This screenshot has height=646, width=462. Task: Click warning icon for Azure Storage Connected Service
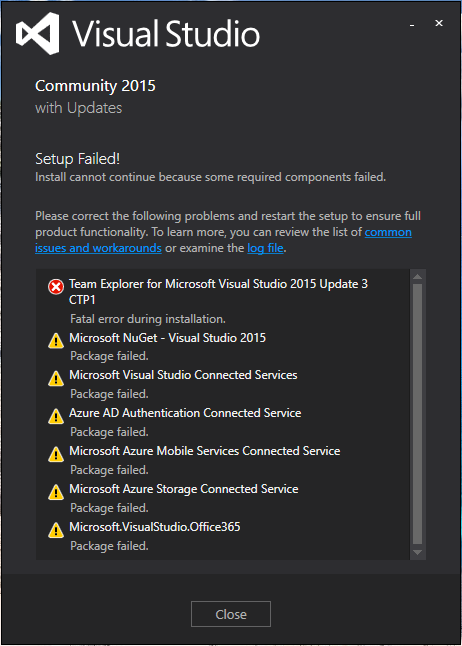(56, 492)
